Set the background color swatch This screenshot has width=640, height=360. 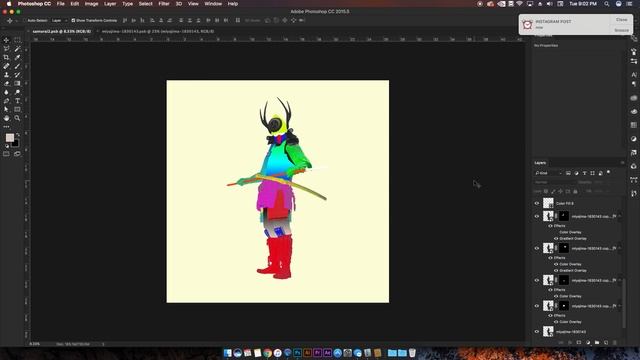pyautogui.click(x=16, y=144)
